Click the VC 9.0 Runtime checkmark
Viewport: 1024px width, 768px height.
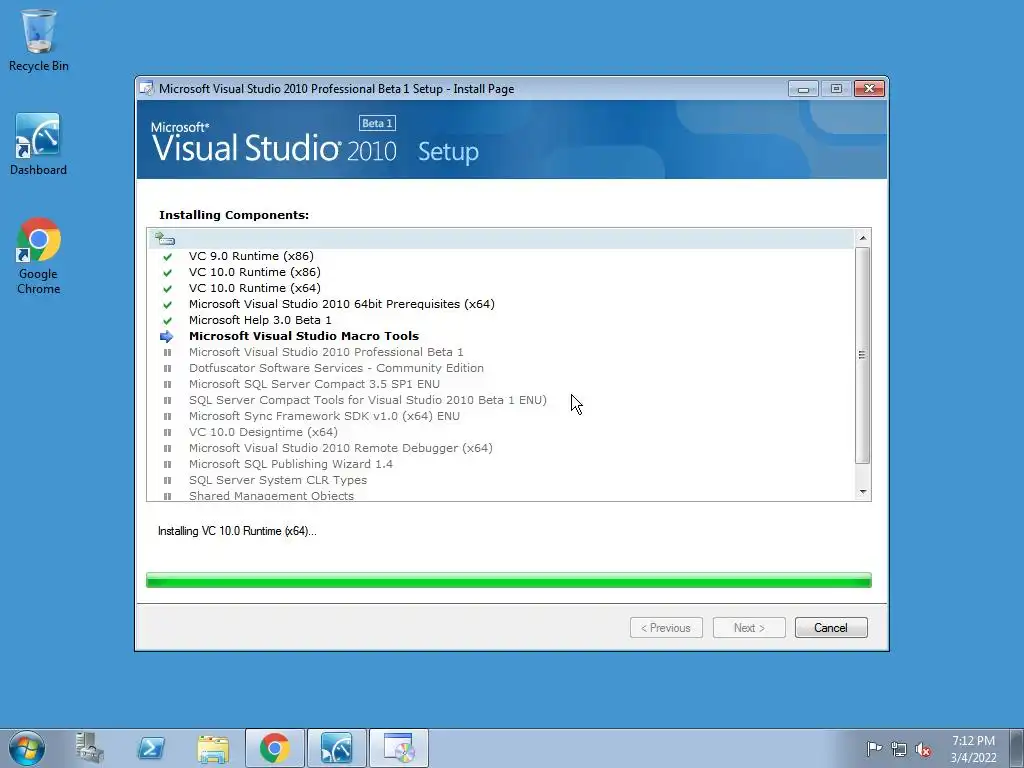167,257
